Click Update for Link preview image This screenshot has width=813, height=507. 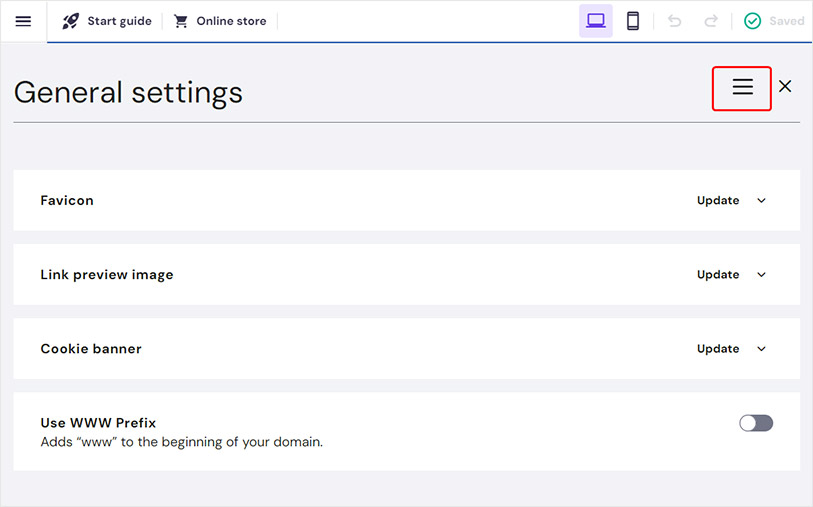click(x=718, y=275)
